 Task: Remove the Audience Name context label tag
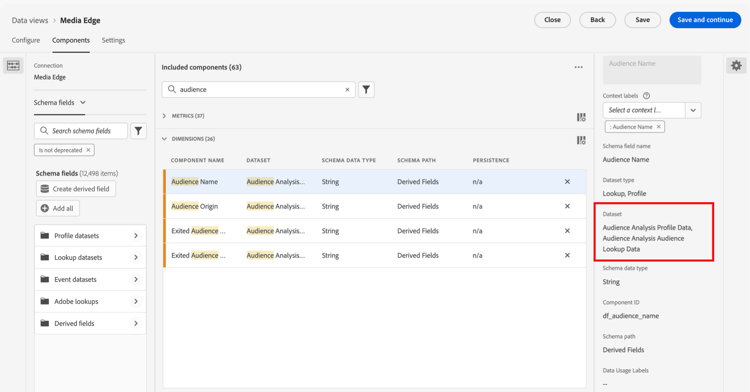659,127
